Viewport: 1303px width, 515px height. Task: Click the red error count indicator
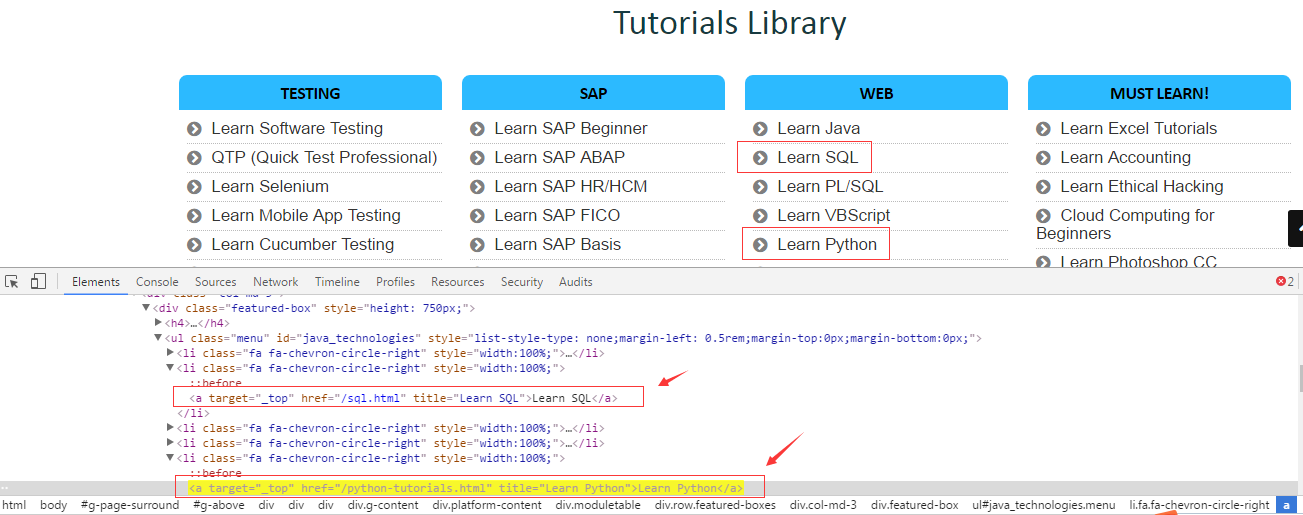[x=1285, y=282]
